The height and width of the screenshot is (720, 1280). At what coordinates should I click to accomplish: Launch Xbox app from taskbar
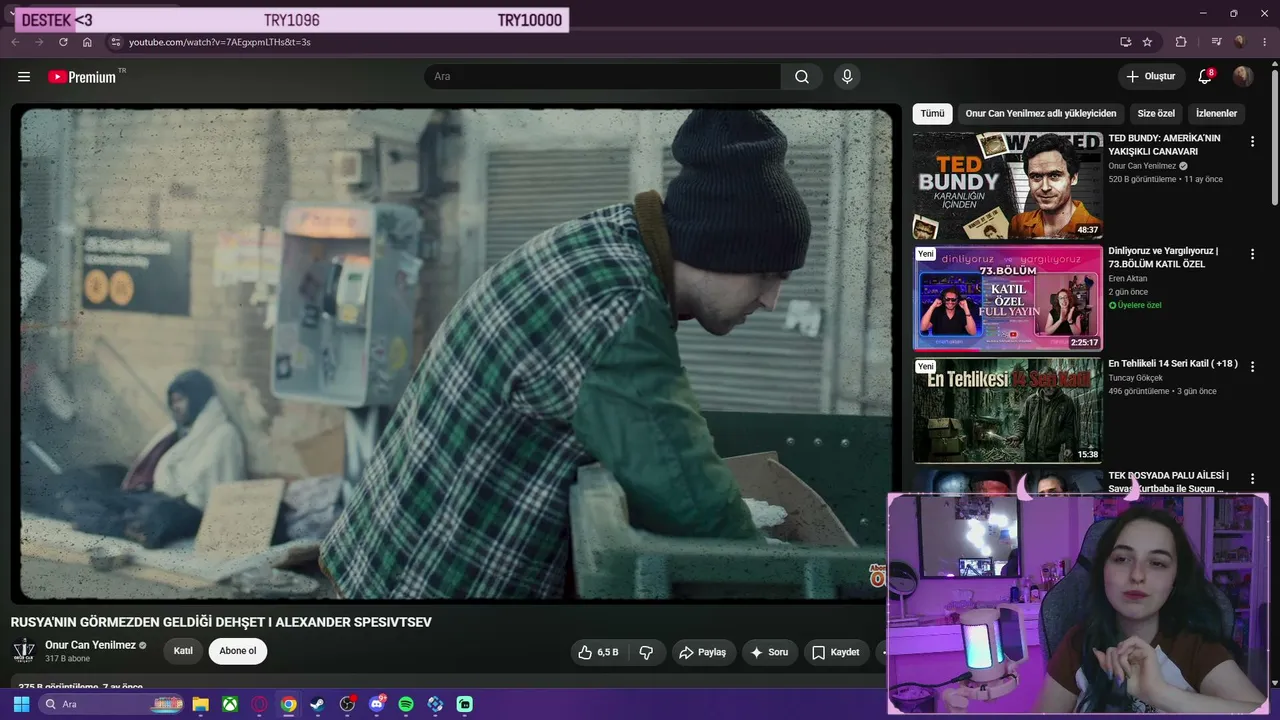[230, 704]
